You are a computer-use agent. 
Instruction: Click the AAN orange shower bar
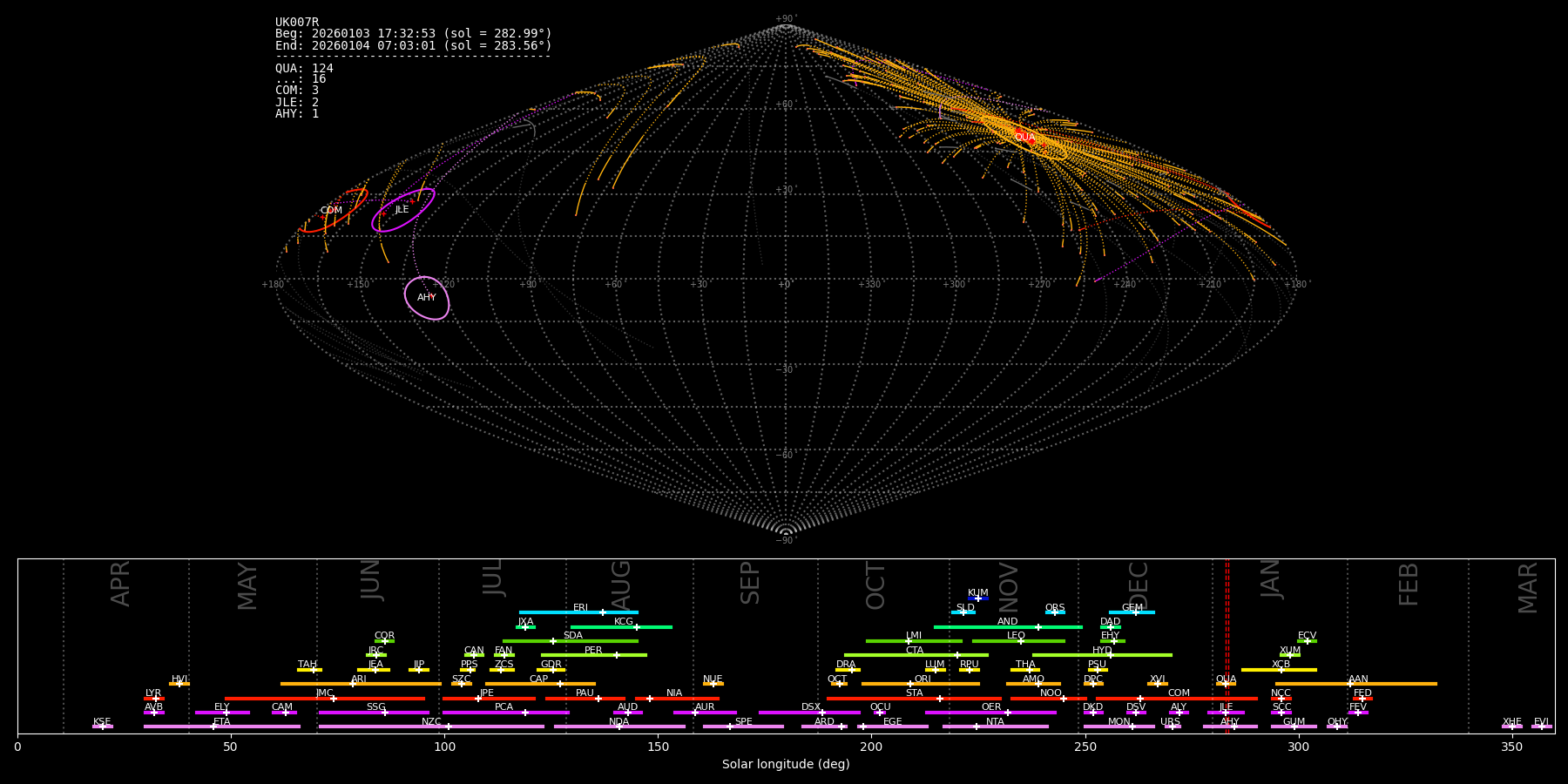click(1355, 684)
